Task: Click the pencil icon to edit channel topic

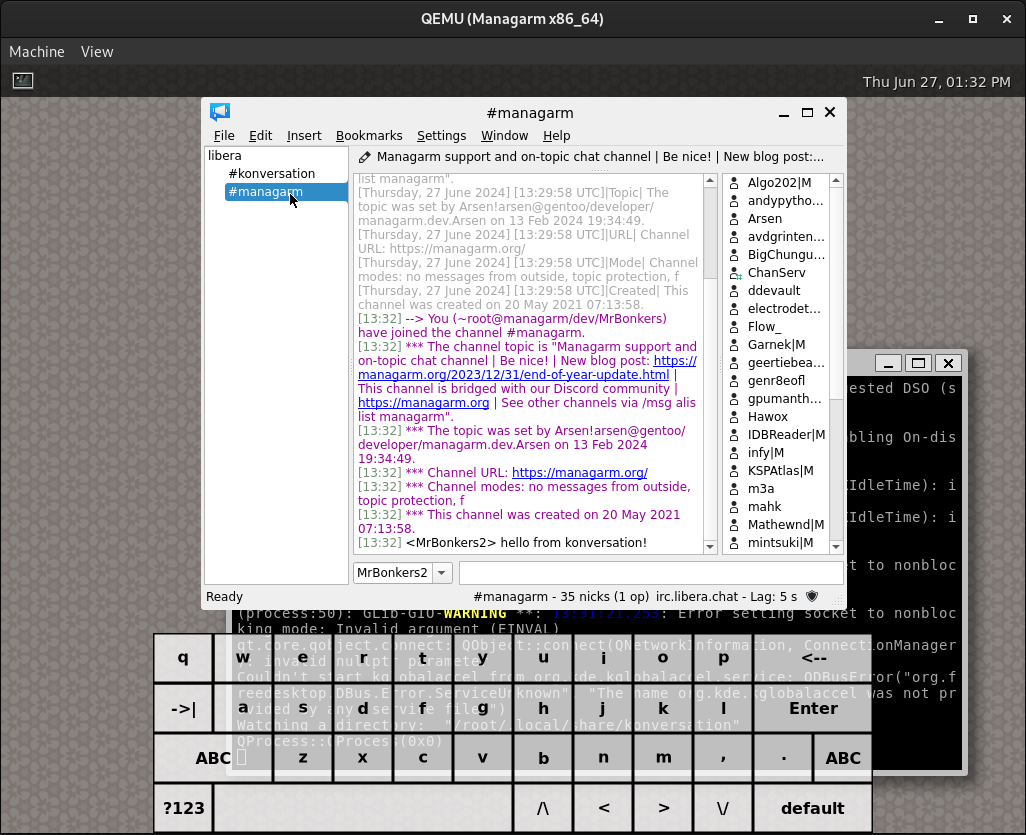Action: [365, 156]
